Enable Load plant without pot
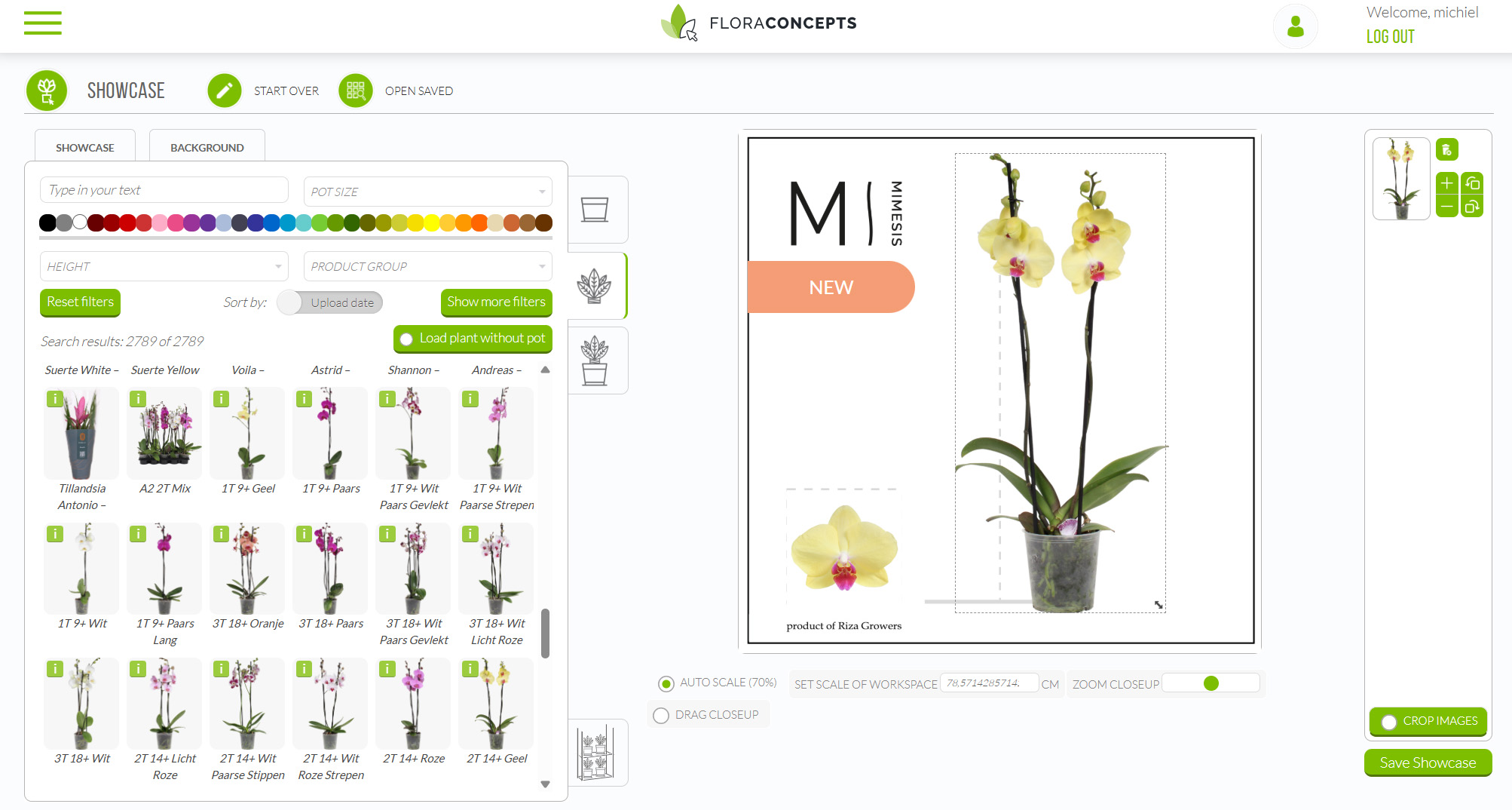This screenshot has width=1512, height=810. coord(407,339)
